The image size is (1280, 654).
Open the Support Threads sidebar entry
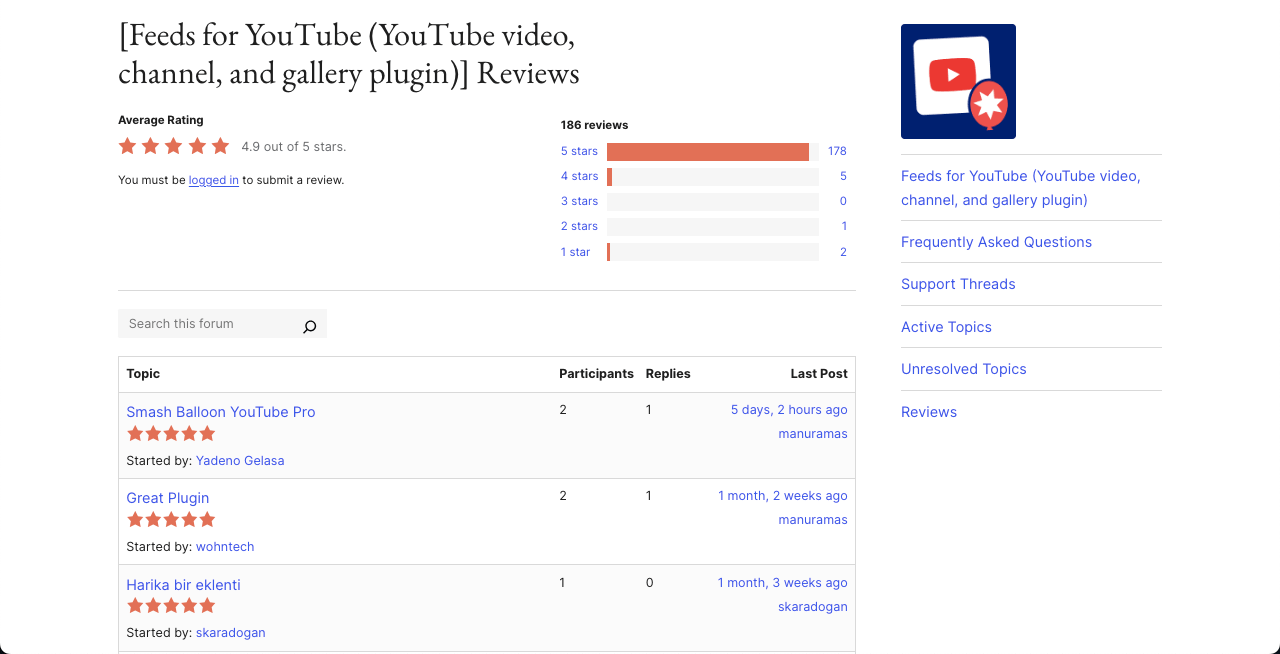click(957, 284)
